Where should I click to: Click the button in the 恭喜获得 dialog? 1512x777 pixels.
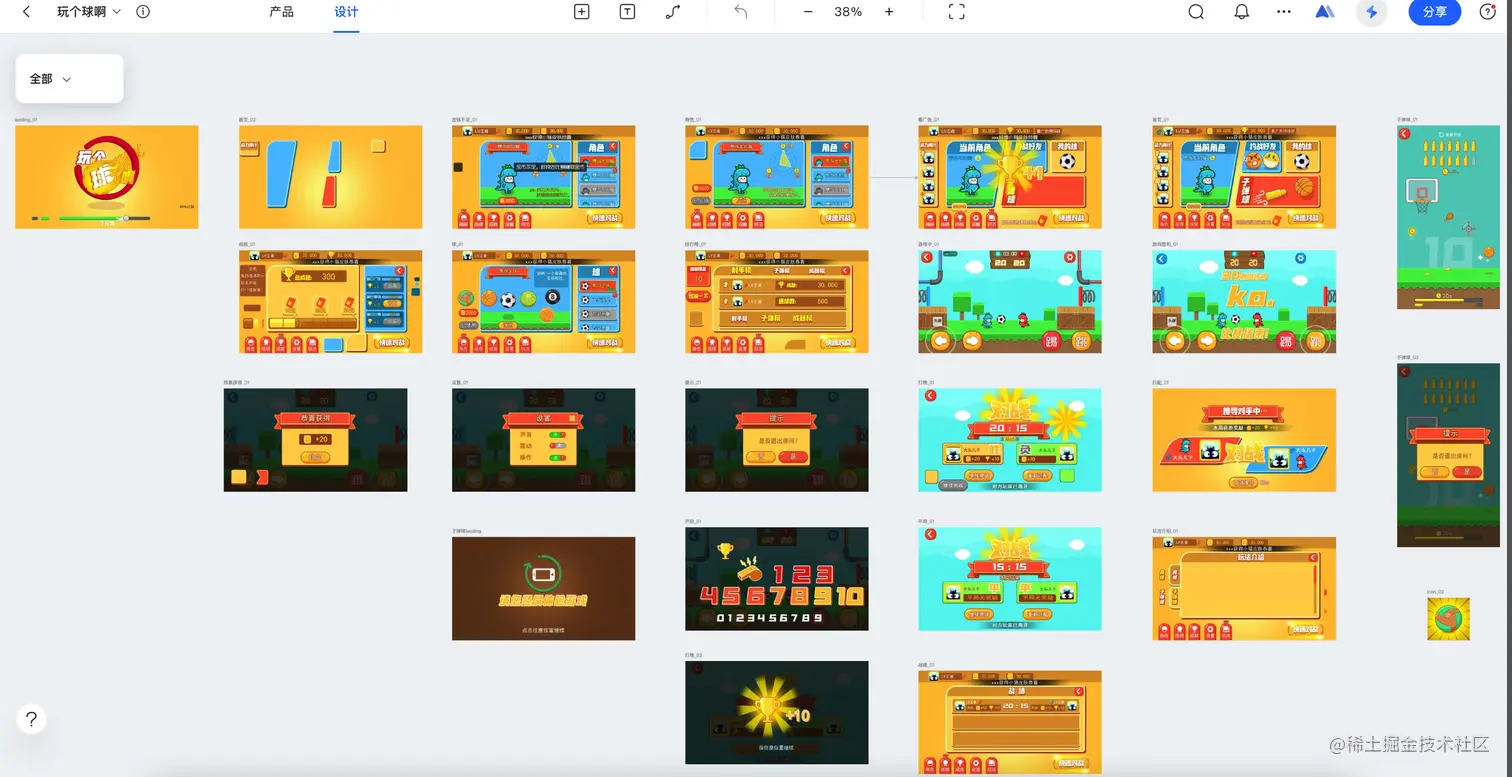[315, 457]
